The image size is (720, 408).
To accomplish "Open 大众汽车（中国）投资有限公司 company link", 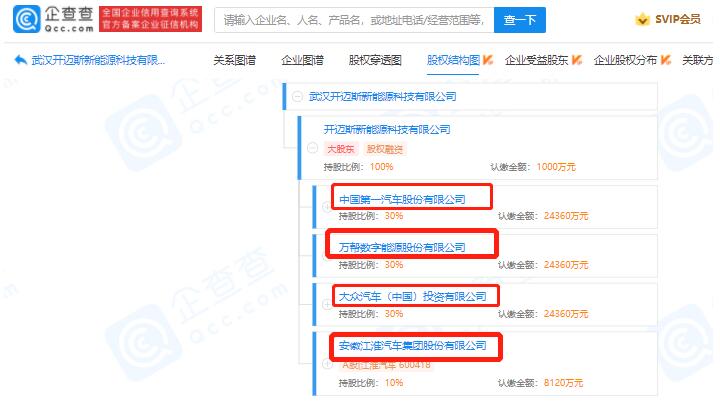I will coord(412,297).
